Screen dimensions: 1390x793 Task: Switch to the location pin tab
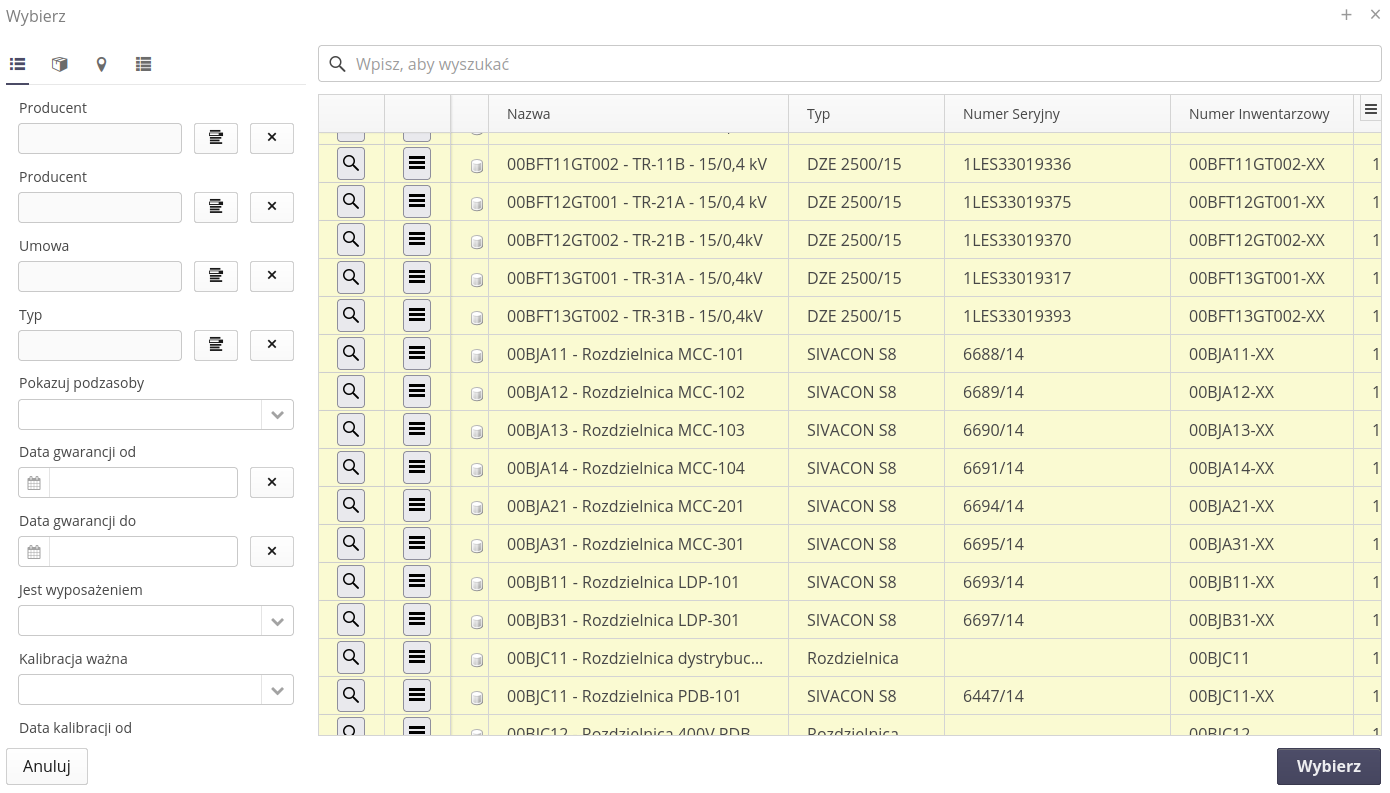click(x=101, y=64)
